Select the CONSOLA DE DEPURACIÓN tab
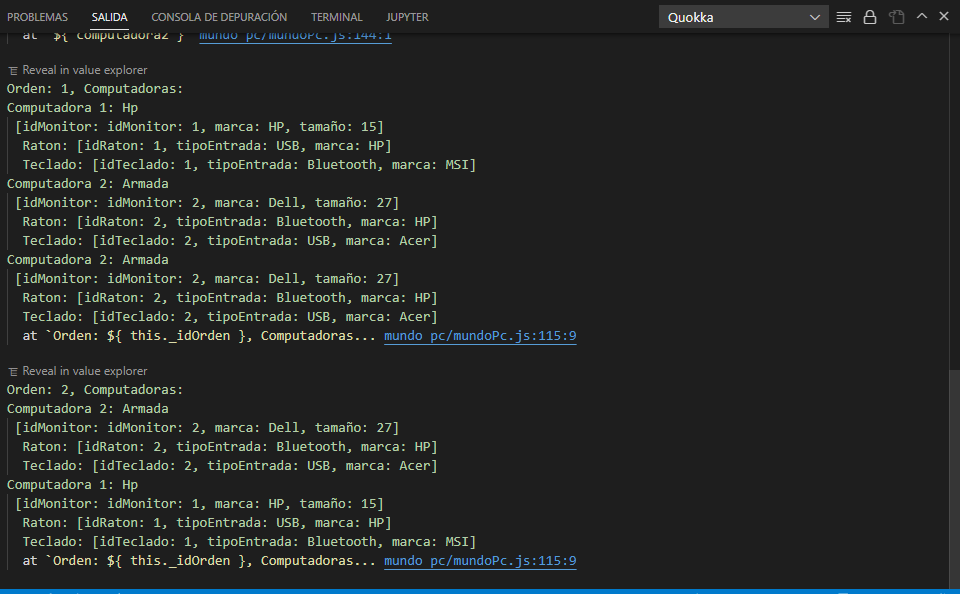The image size is (960, 594). (x=219, y=16)
